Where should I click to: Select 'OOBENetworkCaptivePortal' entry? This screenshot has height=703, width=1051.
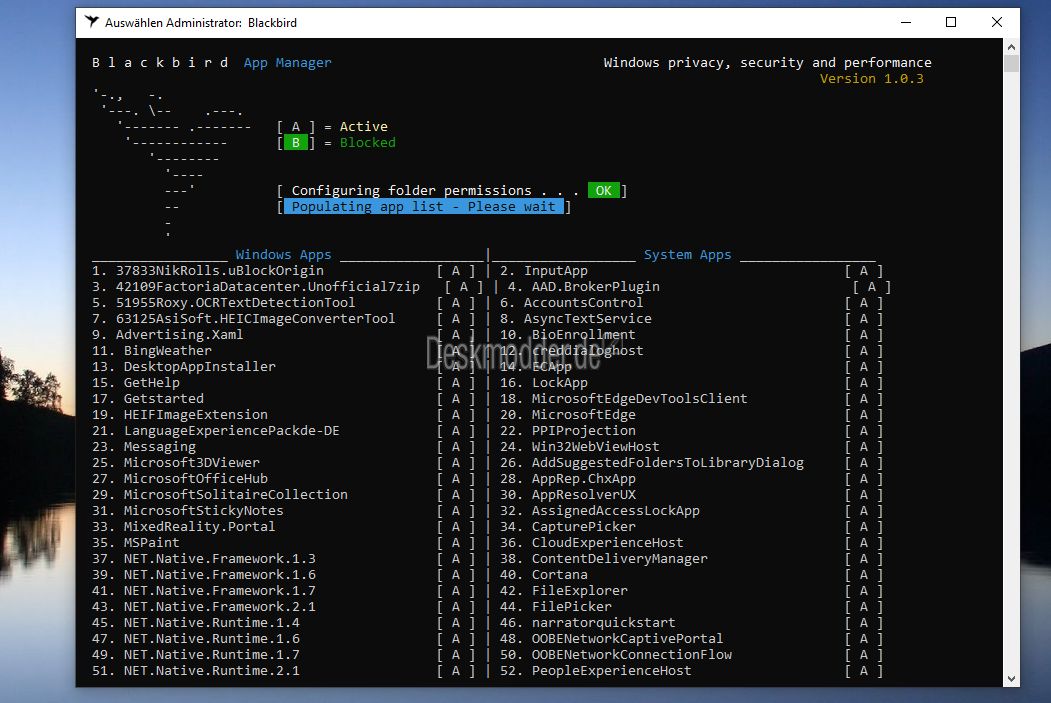[x=627, y=639]
